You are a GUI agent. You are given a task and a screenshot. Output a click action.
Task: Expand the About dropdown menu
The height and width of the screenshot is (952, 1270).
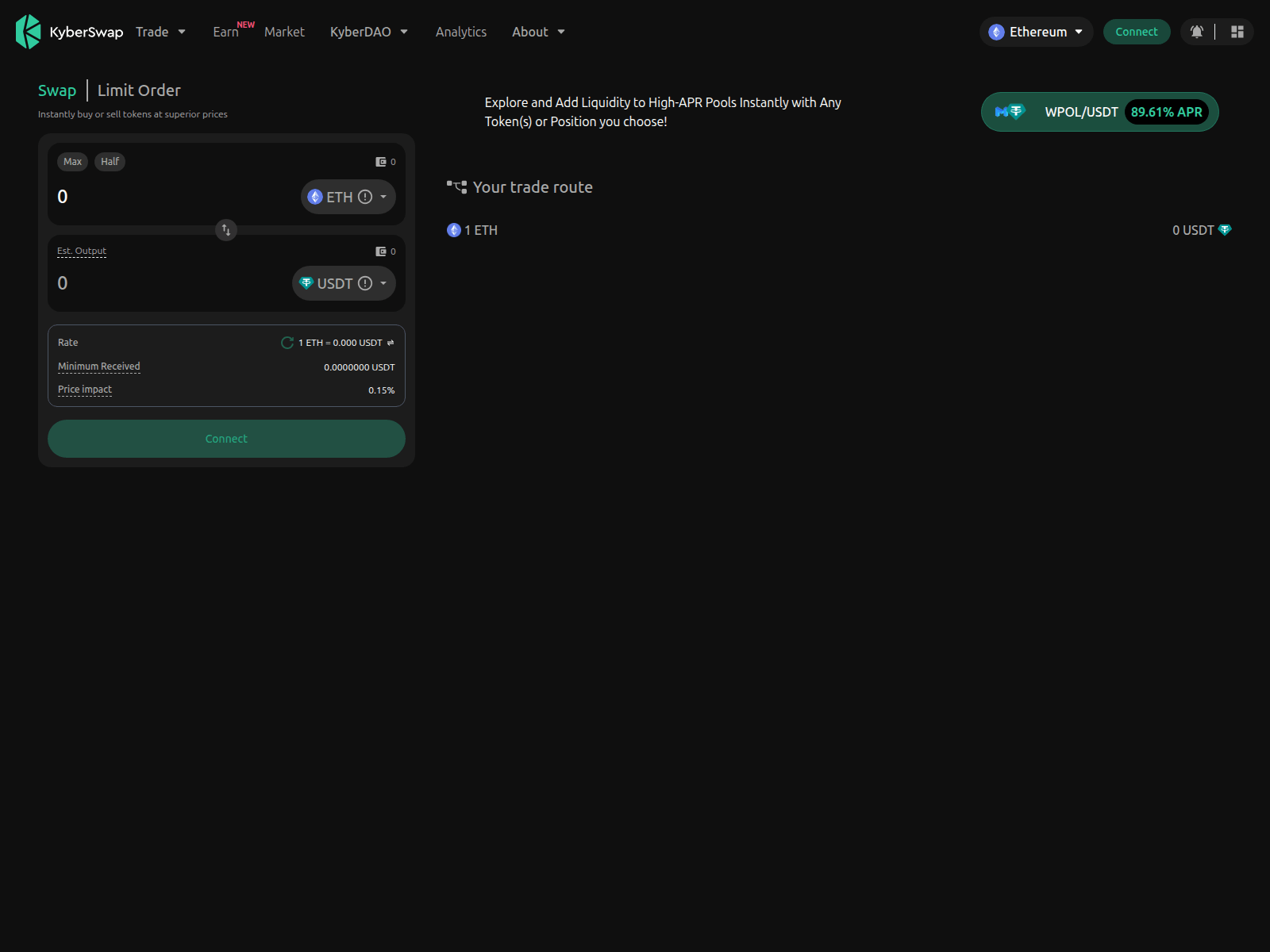(538, 32)
